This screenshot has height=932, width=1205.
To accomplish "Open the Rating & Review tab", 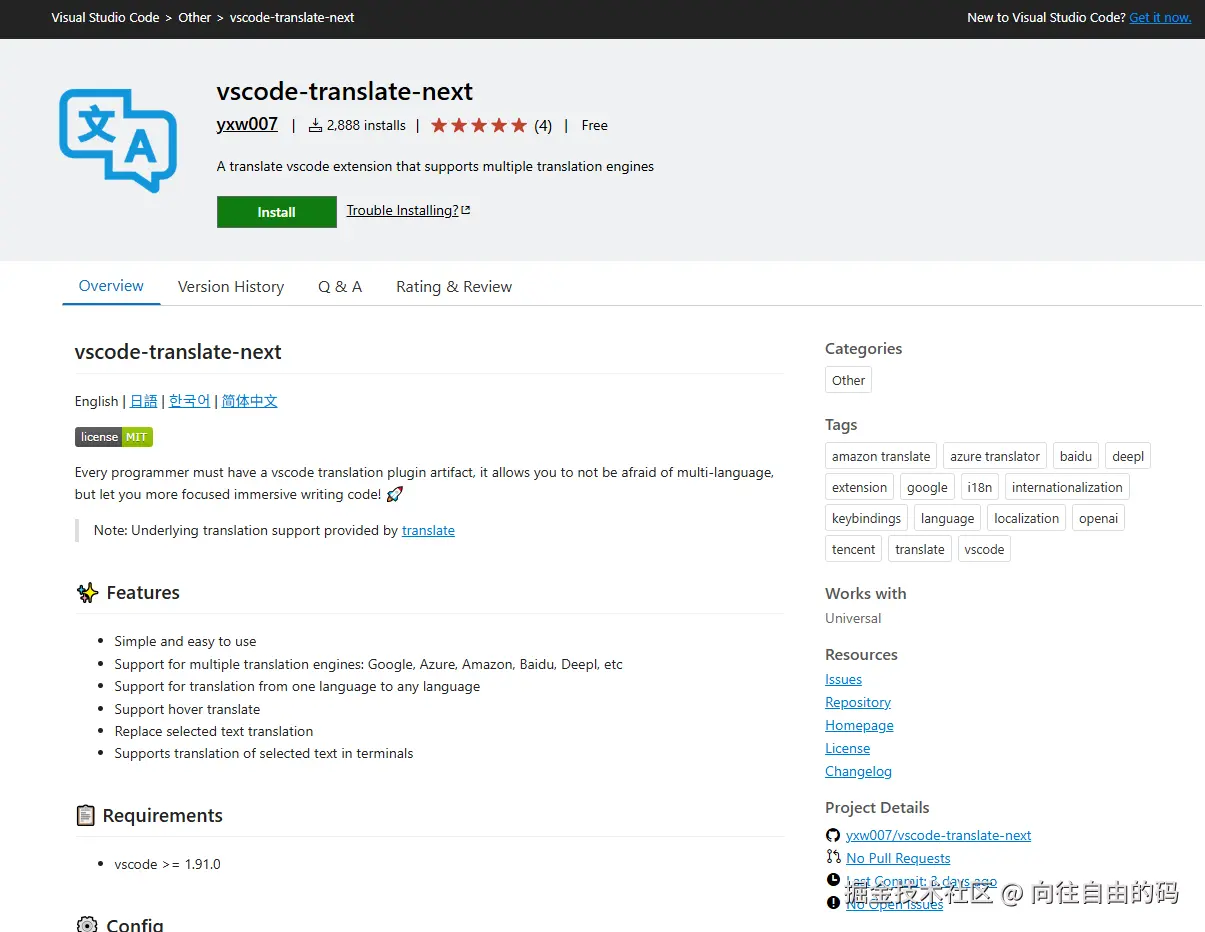I will 454,287.
